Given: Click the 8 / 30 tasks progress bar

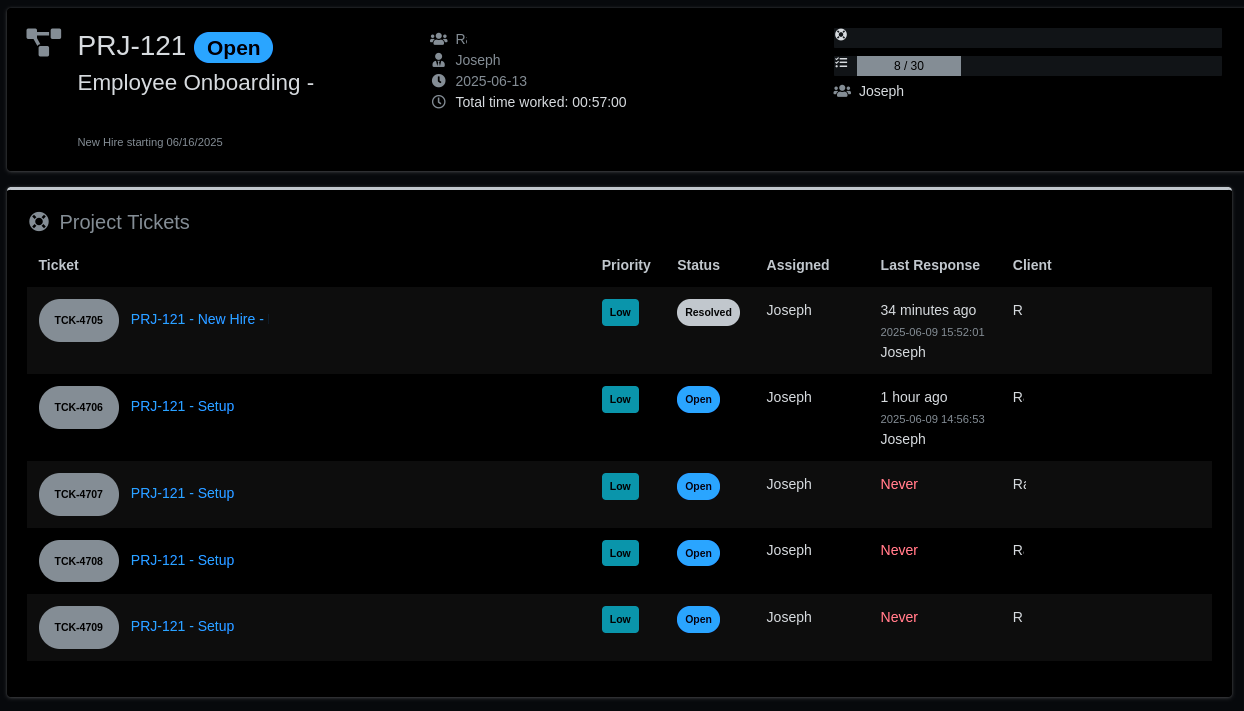Looking at the screenshot, I should point(1039,66).
